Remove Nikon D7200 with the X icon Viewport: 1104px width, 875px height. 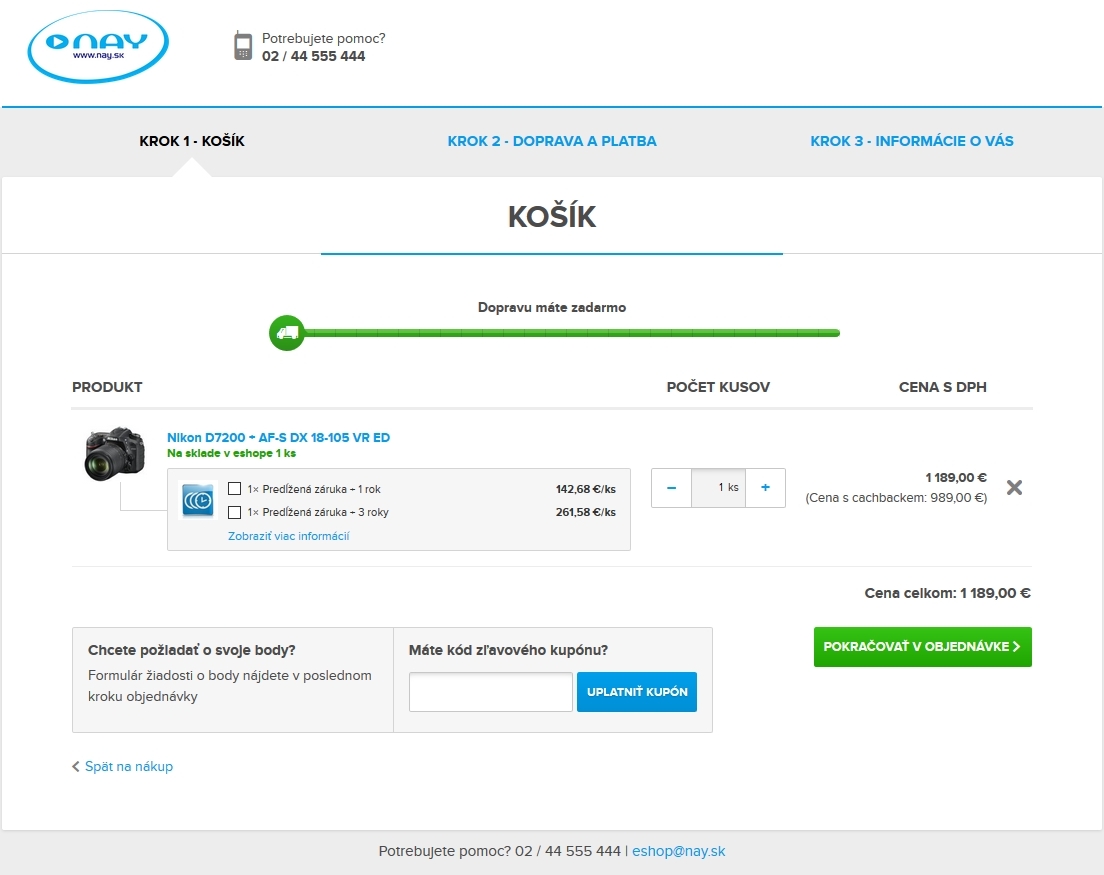coord(1014,487)
